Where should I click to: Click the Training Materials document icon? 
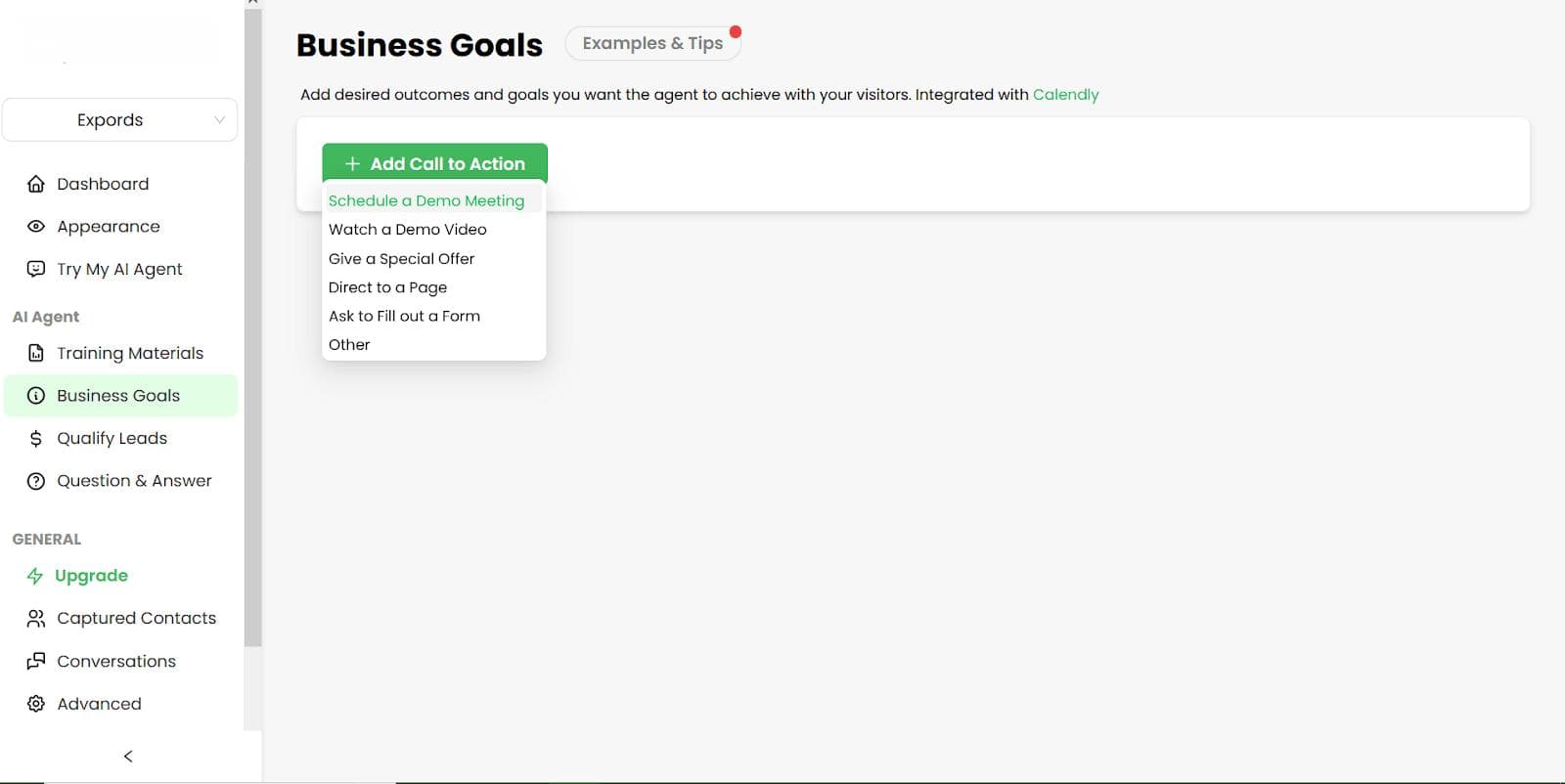click(36, 353)
